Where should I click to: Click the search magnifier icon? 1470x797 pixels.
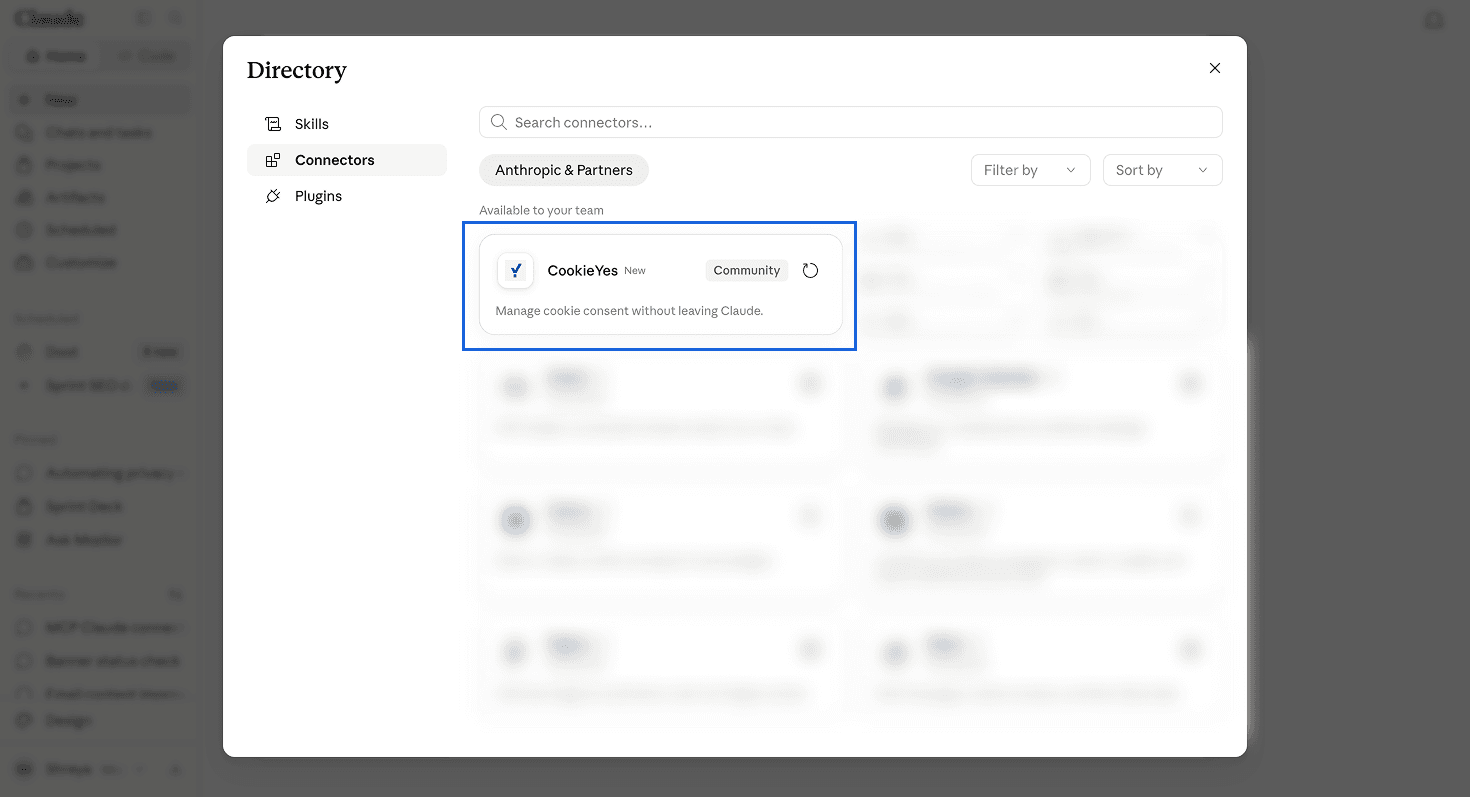[x=498, y=122]
